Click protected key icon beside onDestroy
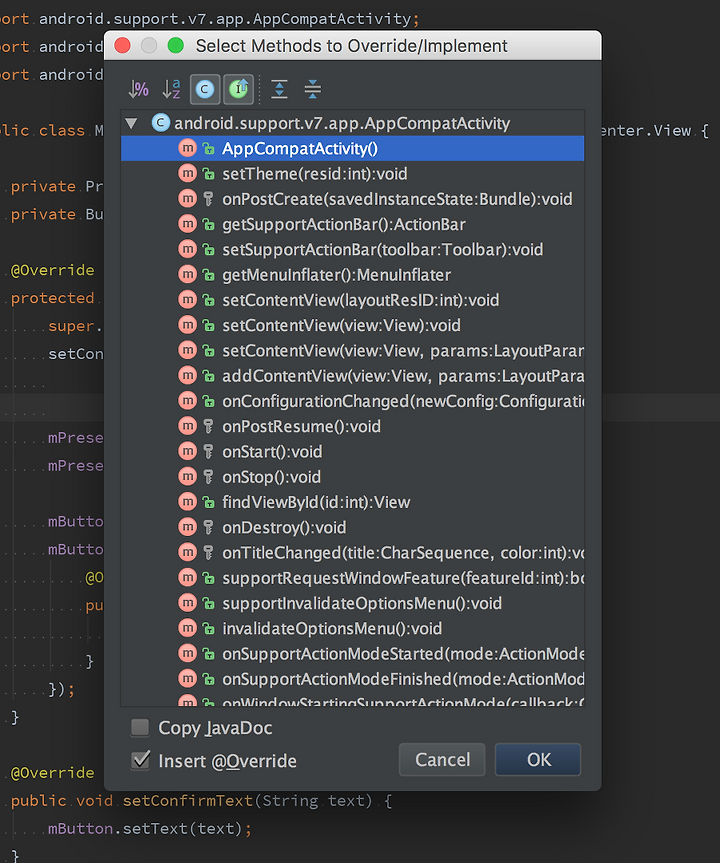Image resolution: width=720 pixels, height=863 pixels. click(x=208, y=528)
